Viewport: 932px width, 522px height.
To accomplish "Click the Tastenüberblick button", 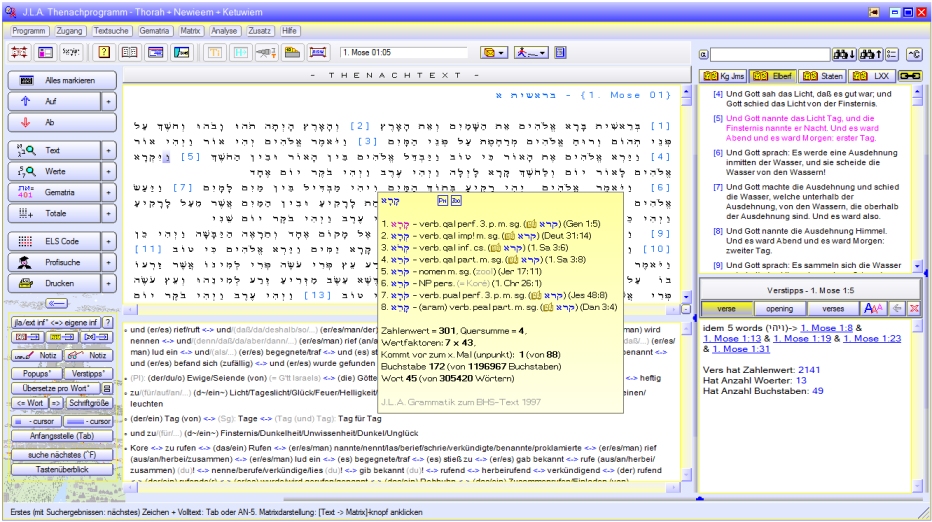I will tap(62, 470).
